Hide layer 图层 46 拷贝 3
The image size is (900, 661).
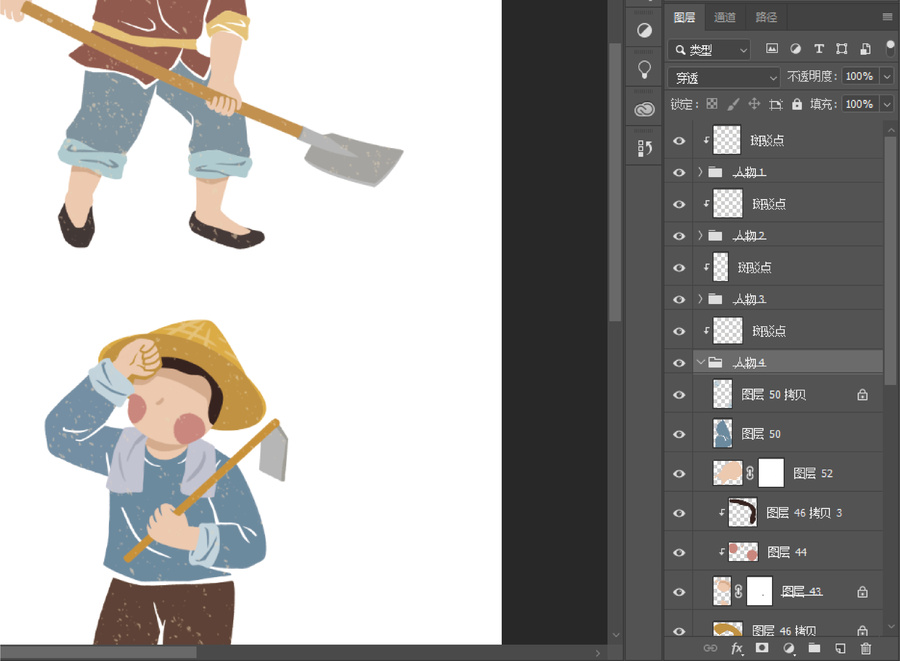click(x=679, y=513)
